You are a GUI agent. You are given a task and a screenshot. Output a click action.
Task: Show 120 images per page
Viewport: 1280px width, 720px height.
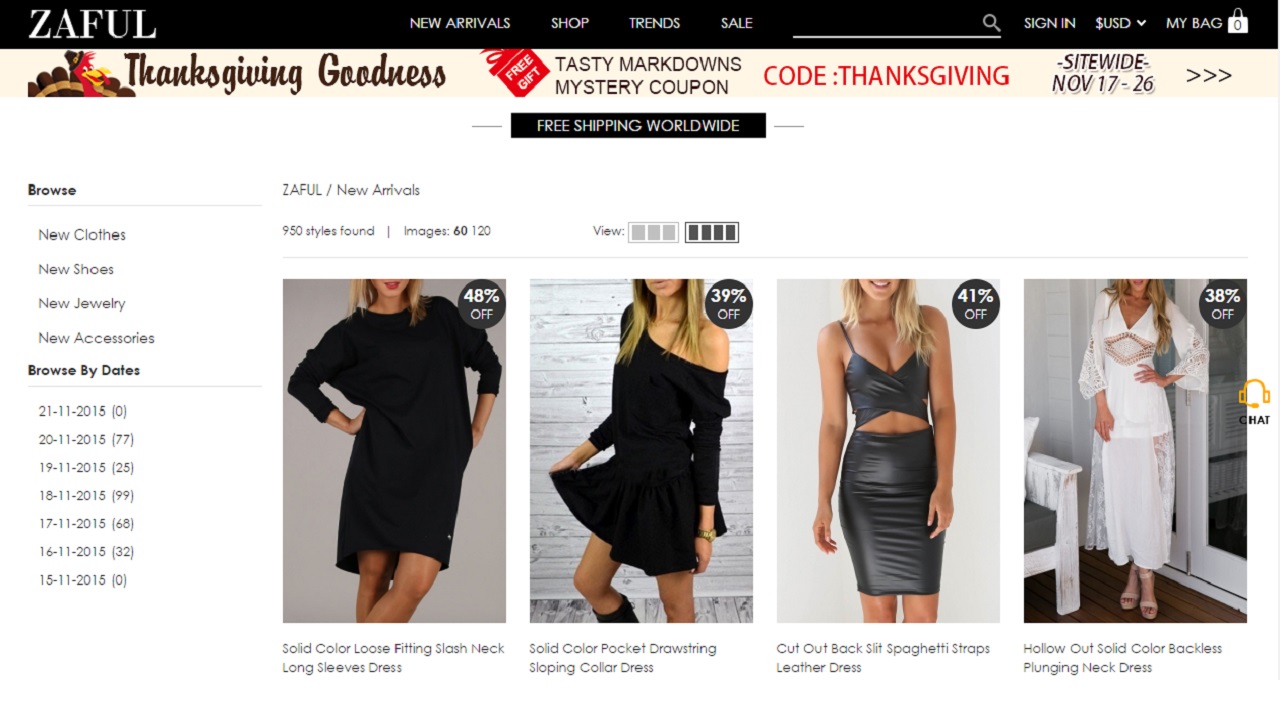point(481,231)
